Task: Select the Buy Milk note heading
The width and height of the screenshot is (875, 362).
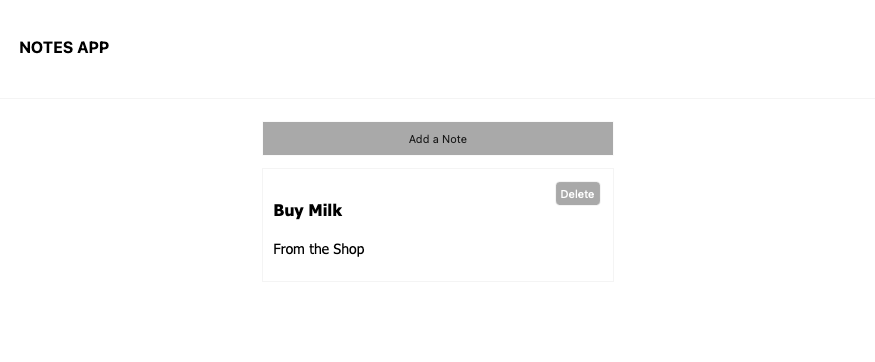Action: click(x=307, y=210)
